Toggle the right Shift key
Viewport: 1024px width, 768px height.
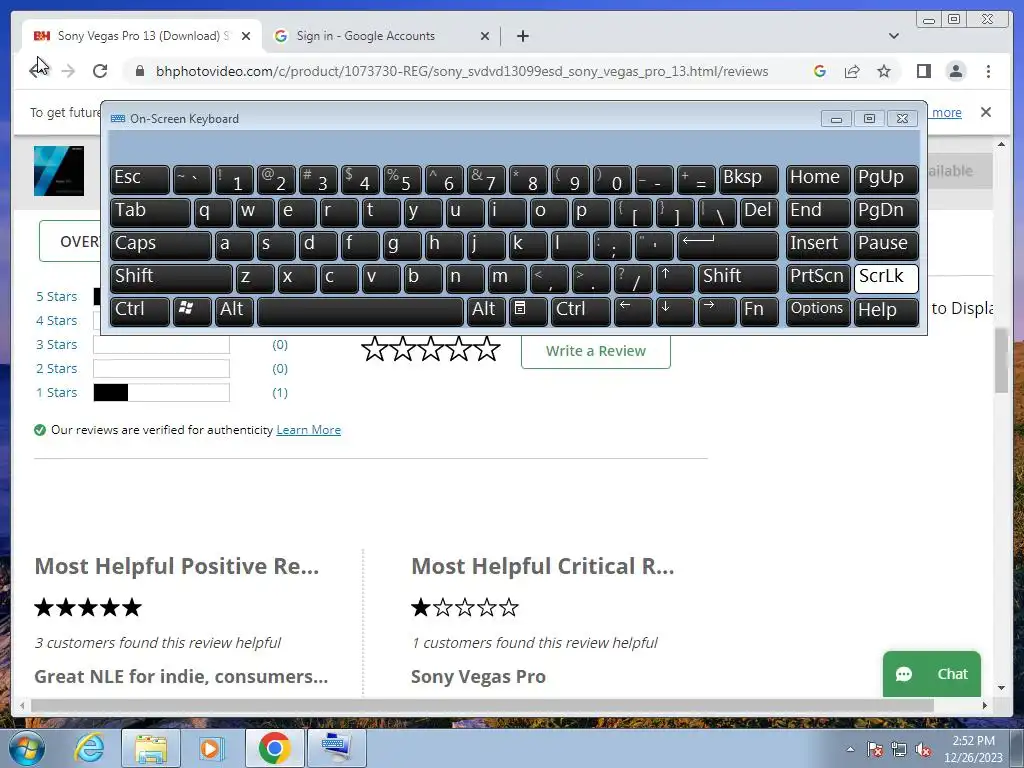coord(739,278)
